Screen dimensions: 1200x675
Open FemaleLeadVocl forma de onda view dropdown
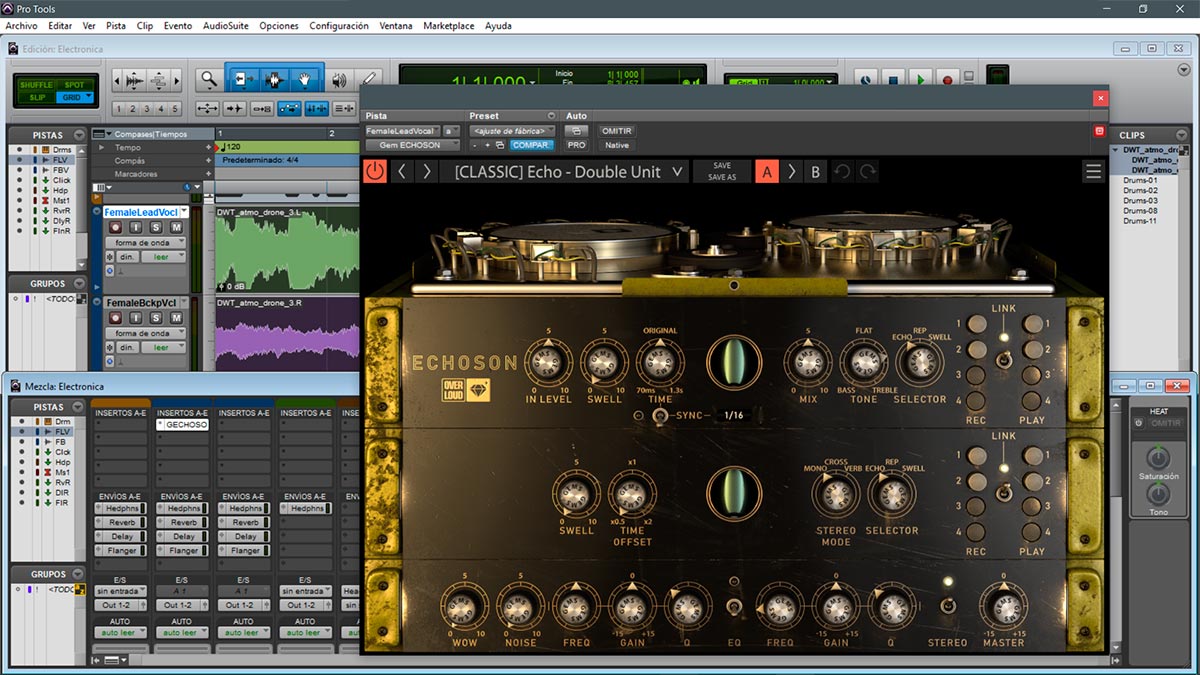coord(147,243)
